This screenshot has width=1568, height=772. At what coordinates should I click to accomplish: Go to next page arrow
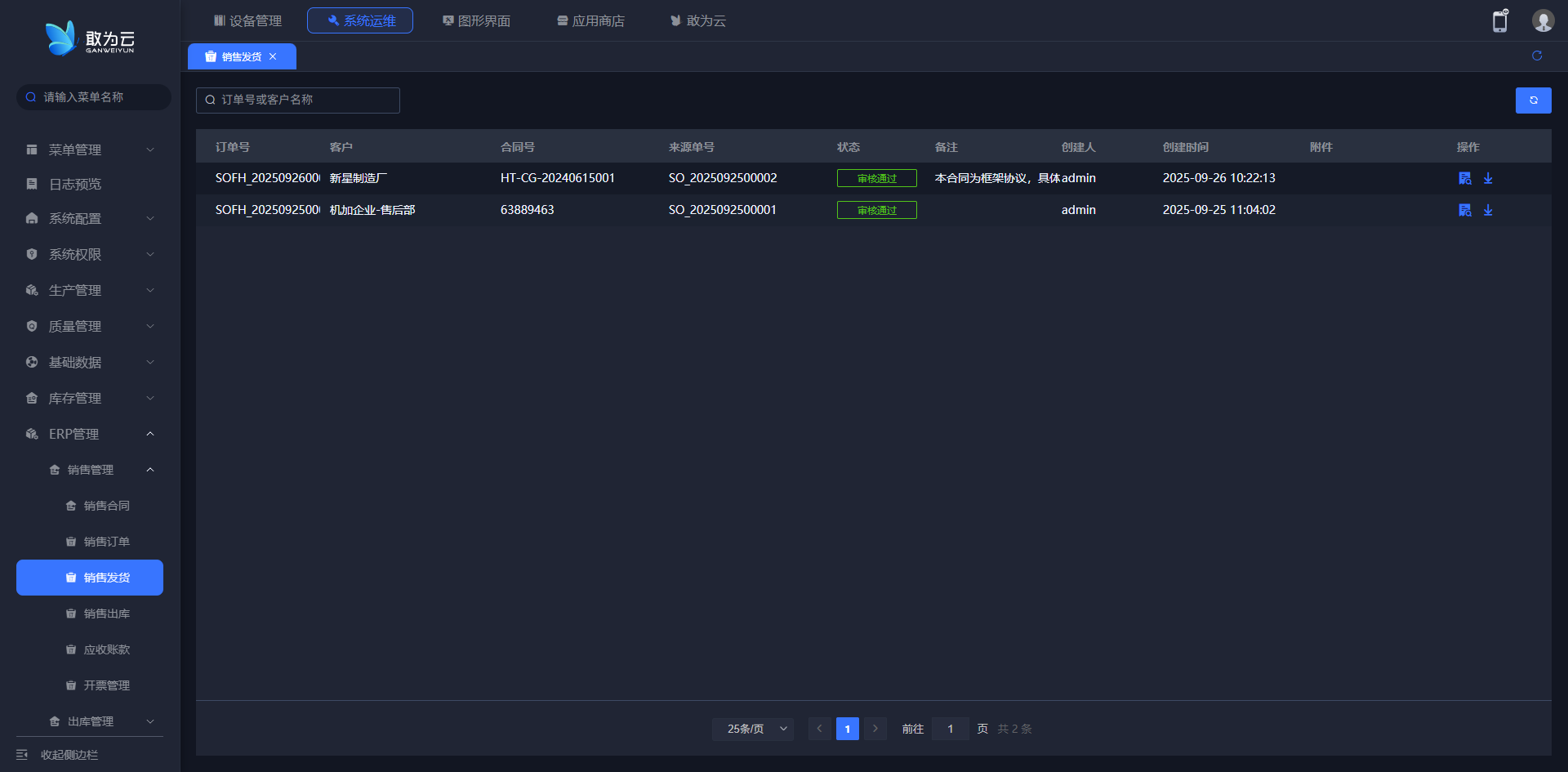(x=875, y=729)
